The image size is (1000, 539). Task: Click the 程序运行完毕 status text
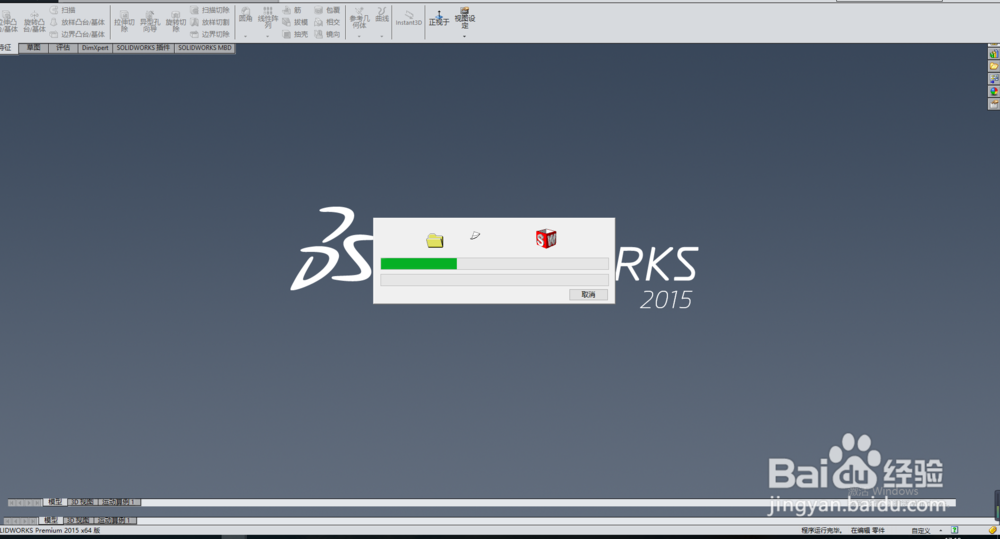coord(821,531)
